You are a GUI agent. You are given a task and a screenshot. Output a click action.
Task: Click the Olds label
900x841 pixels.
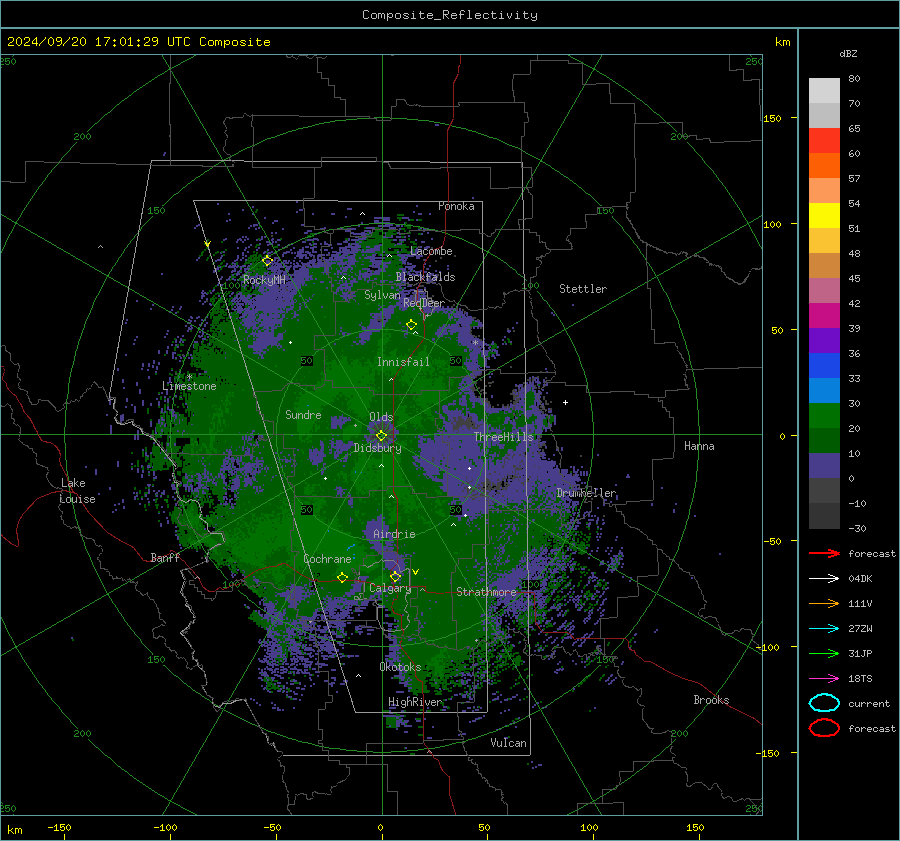381,417
